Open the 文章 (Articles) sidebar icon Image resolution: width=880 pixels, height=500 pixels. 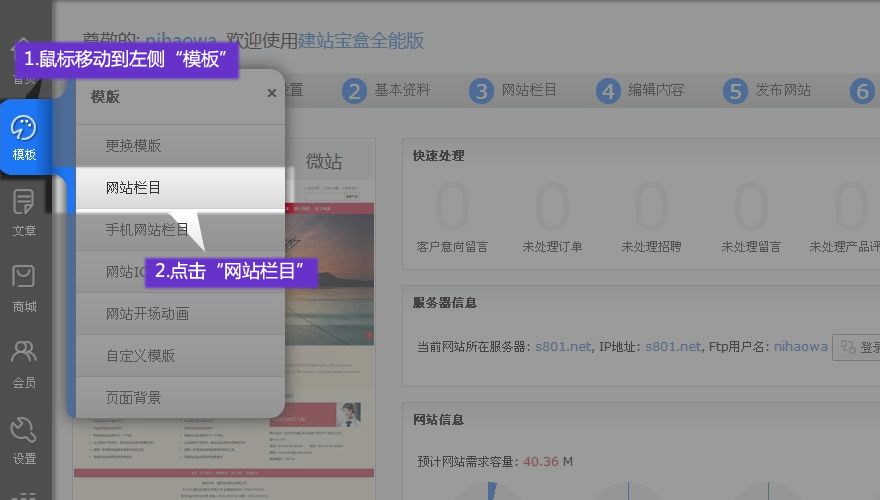pyautogui.click(x=24, y=213)
